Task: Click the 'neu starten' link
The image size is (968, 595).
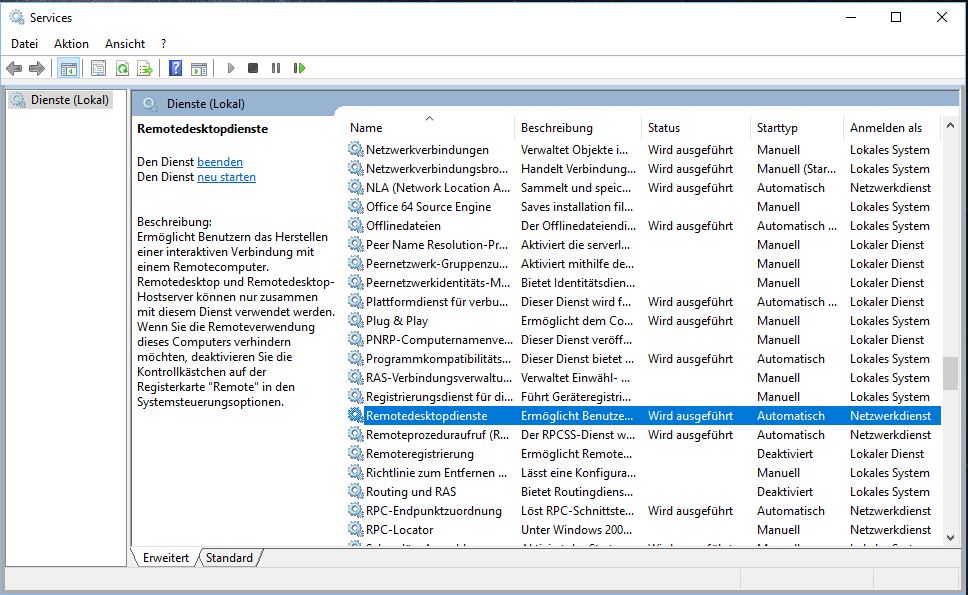Action: pyautogui.click(x=226, y=177)
